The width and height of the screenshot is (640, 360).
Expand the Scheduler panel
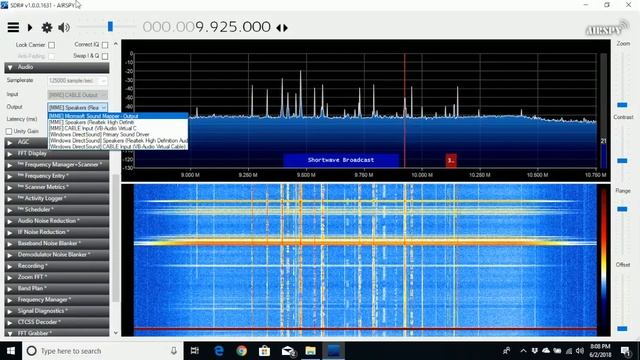(57, 210)
